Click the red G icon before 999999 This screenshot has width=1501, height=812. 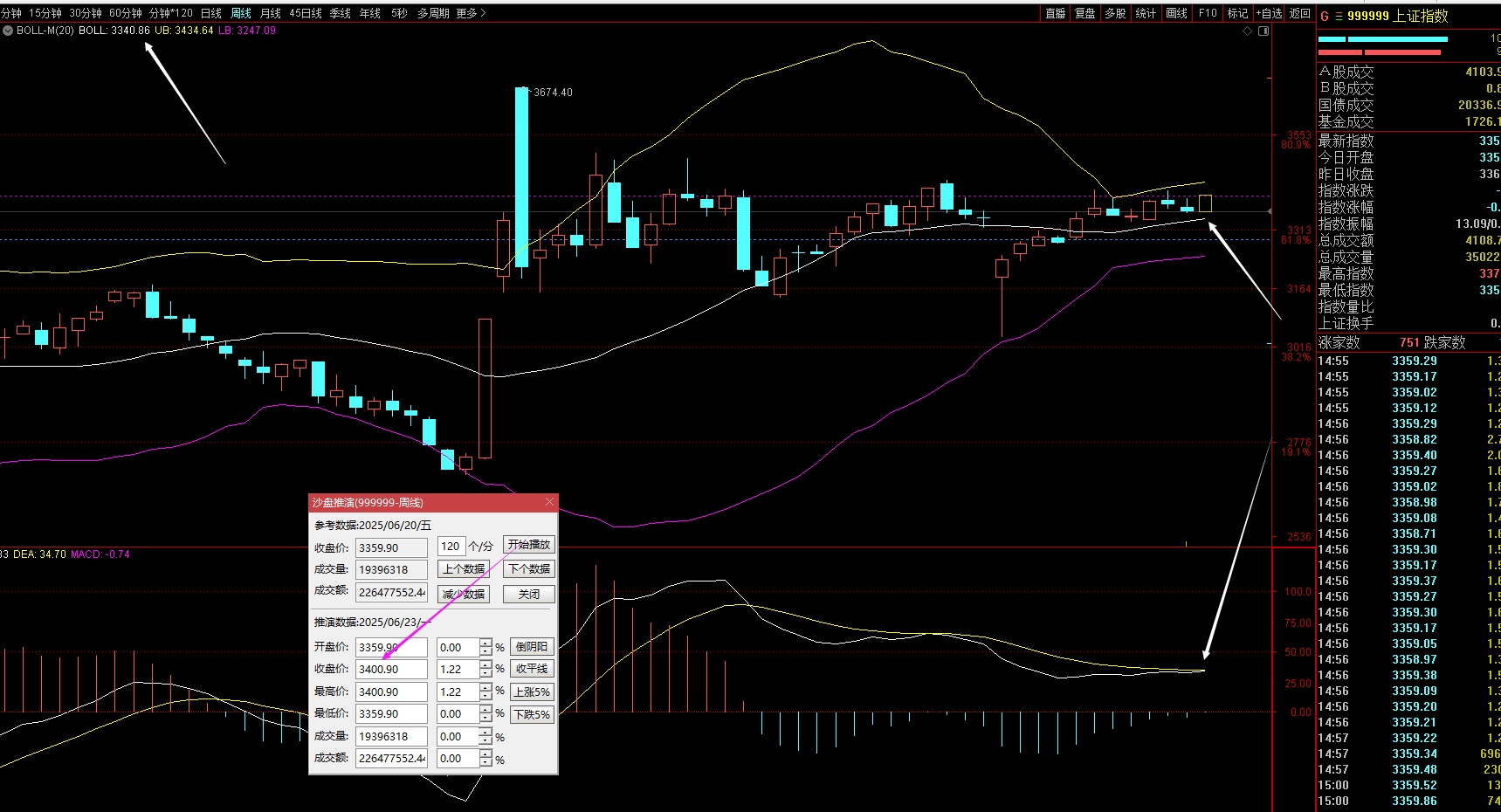pos(1325,16)
